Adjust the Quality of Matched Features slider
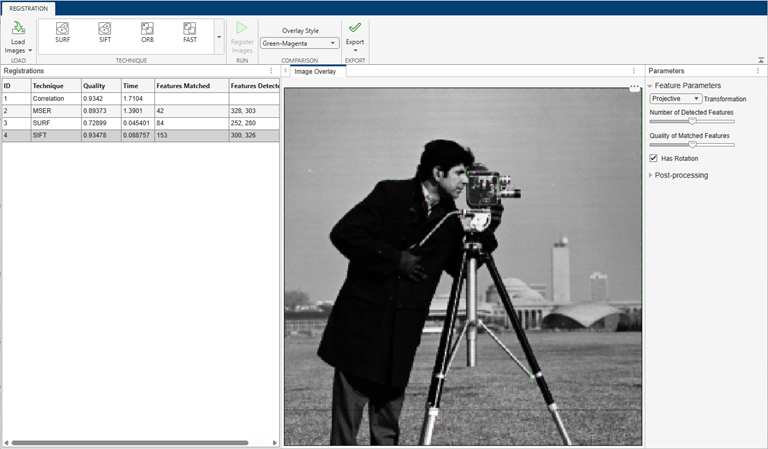The height and width of the screenshot is (449, 768). coord(692,144)
